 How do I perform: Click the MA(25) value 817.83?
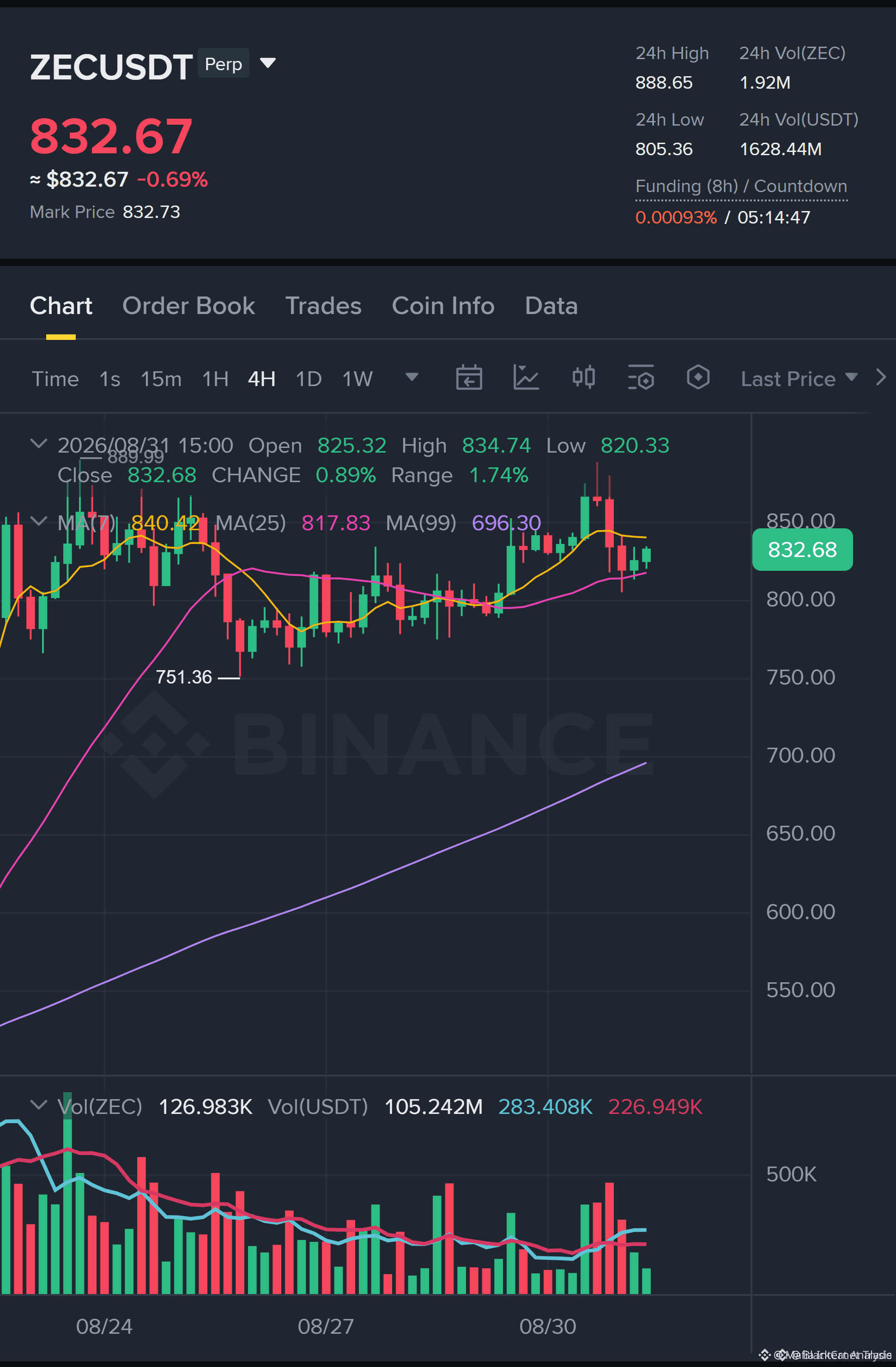tap(336, 523)
